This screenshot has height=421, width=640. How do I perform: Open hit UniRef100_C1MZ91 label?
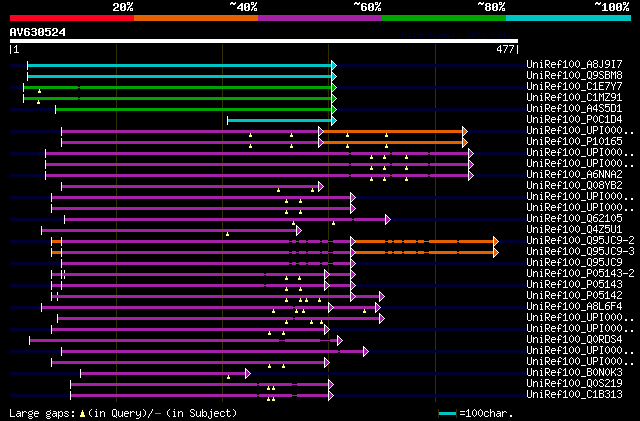574,98
